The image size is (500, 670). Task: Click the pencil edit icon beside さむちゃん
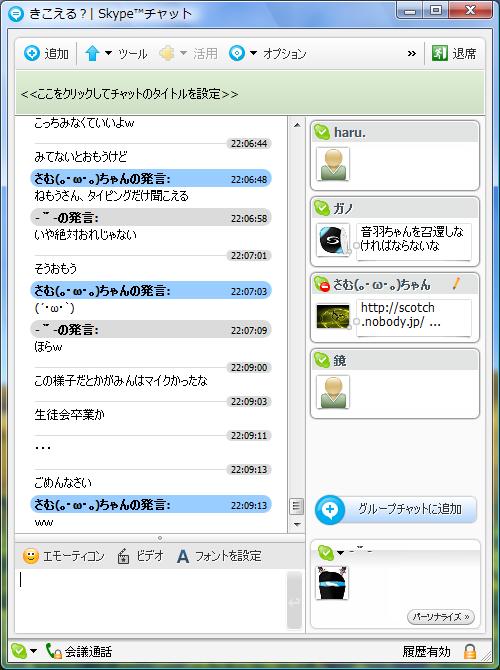[x=456, y=283]
